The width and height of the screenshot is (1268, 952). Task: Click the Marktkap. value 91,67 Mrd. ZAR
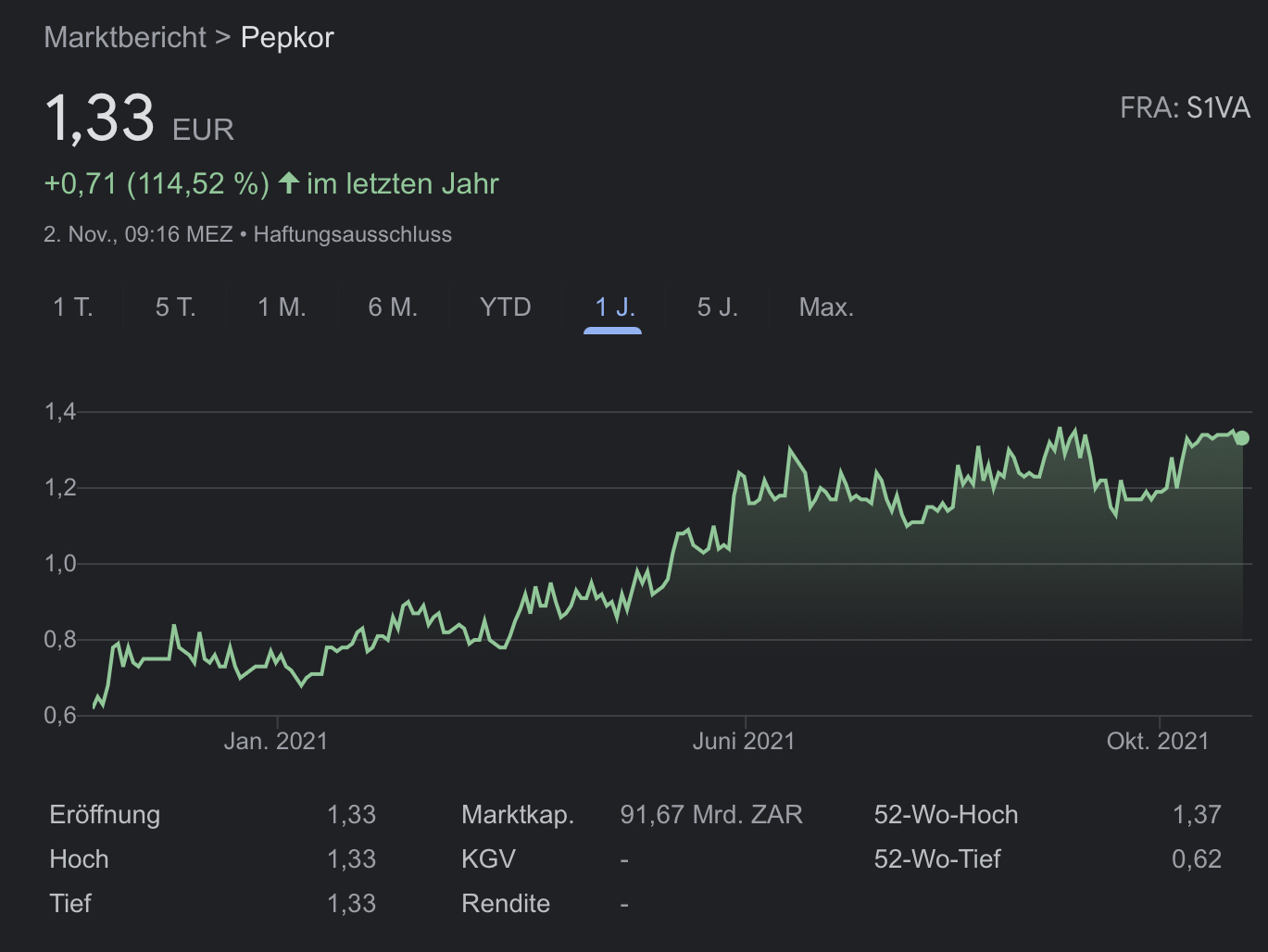coord(711,815)
